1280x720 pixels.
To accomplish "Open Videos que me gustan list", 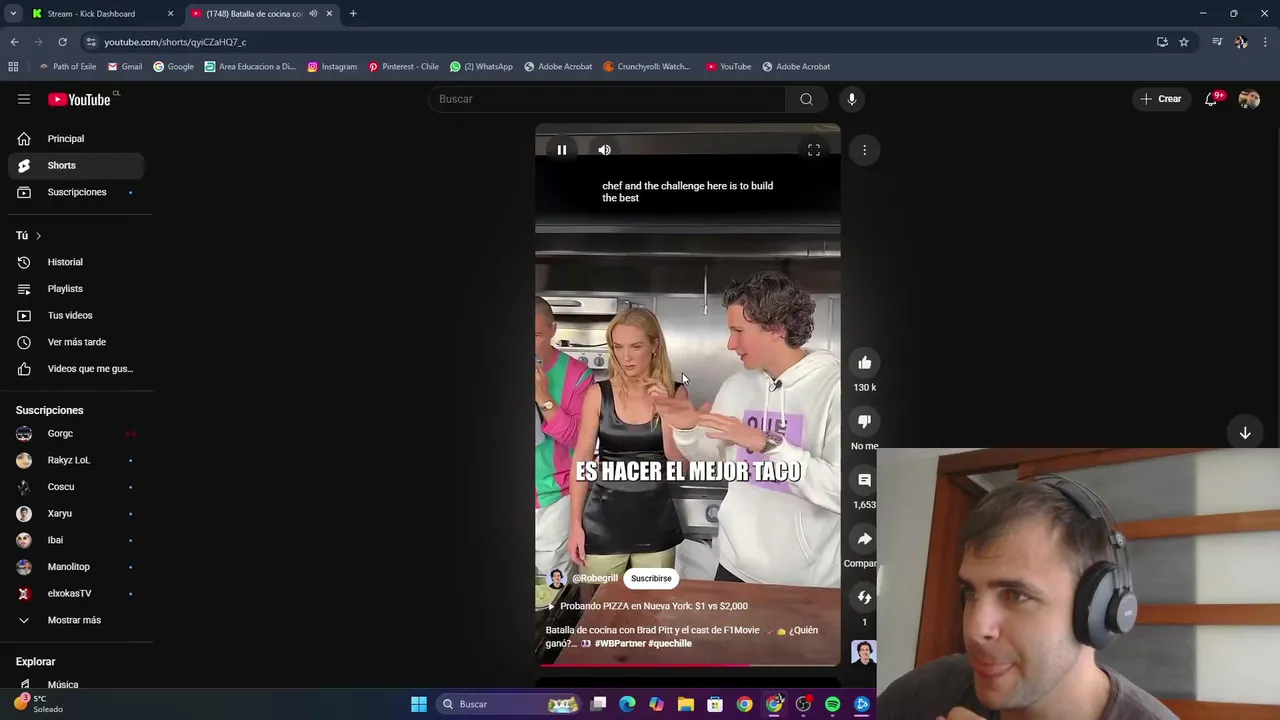I will [75, 369].
